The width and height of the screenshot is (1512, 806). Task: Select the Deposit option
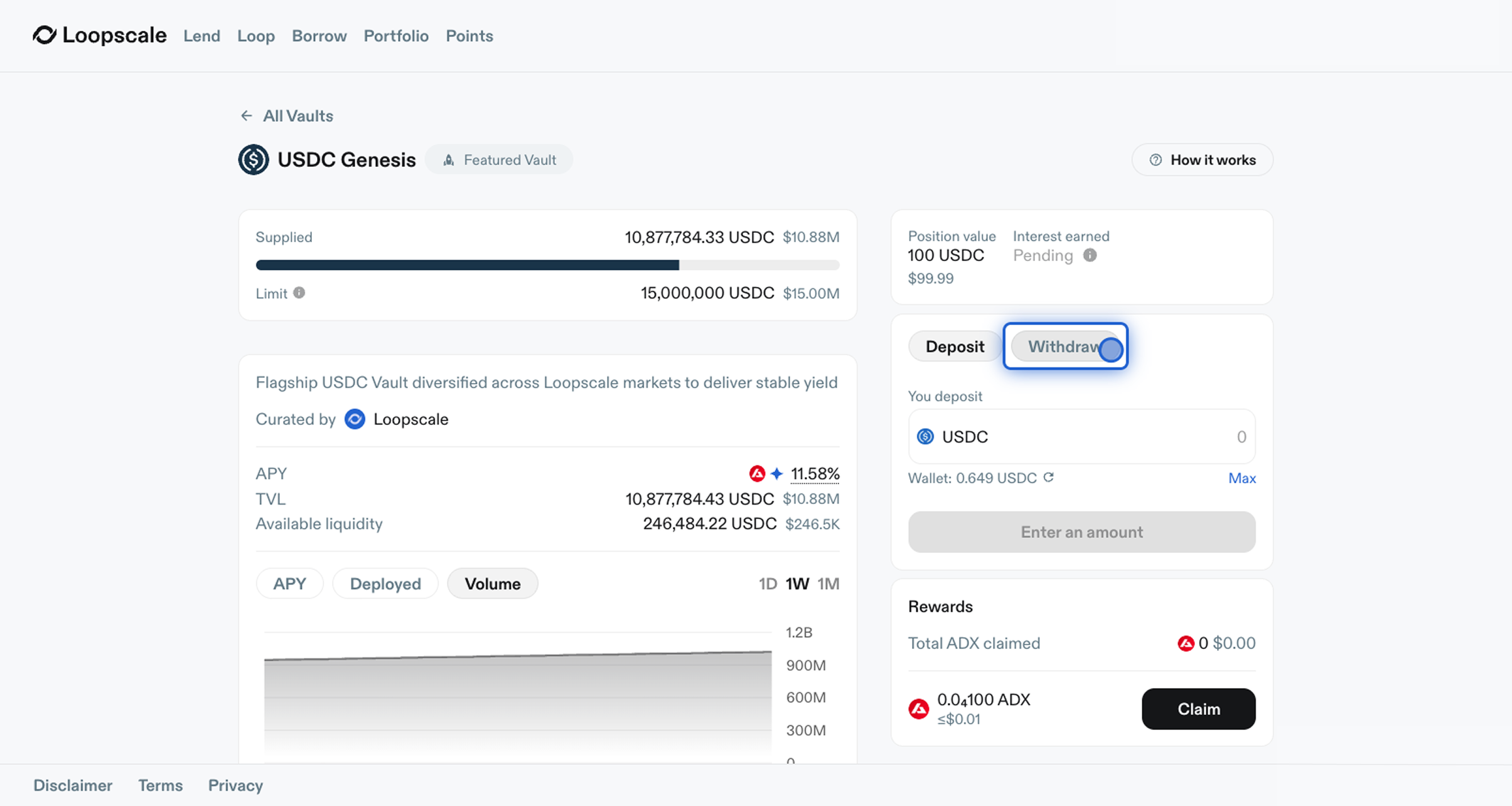click(x=955, y=347)
